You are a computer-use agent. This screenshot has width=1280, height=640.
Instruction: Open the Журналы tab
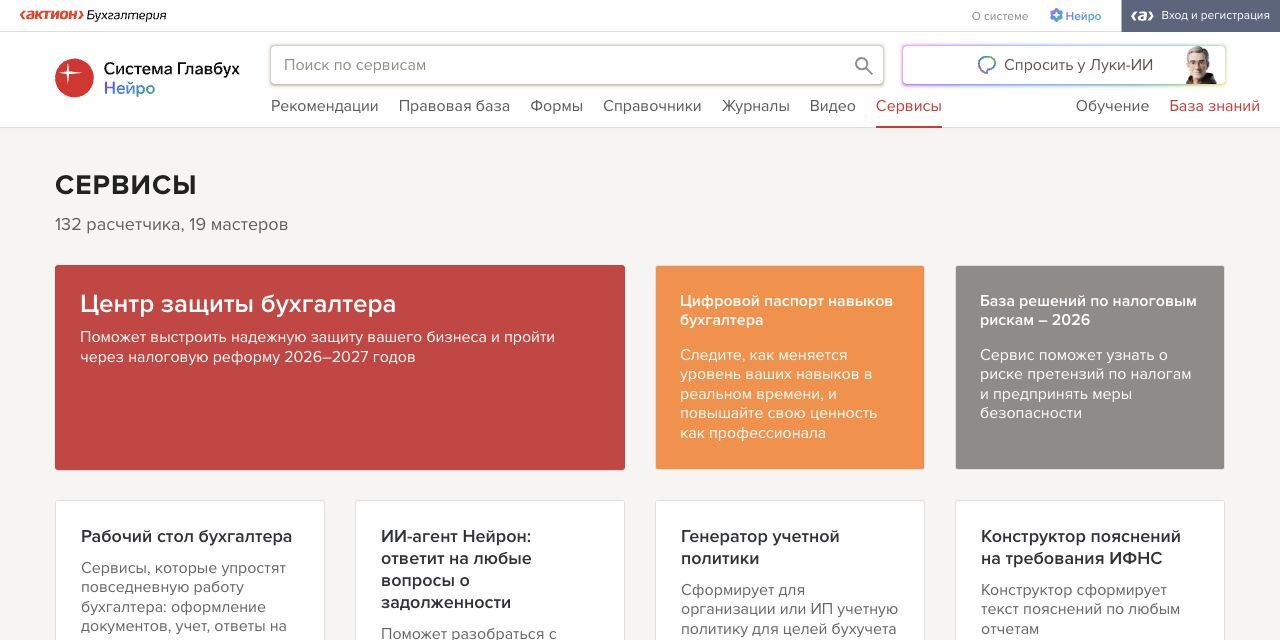click(756, 106)
